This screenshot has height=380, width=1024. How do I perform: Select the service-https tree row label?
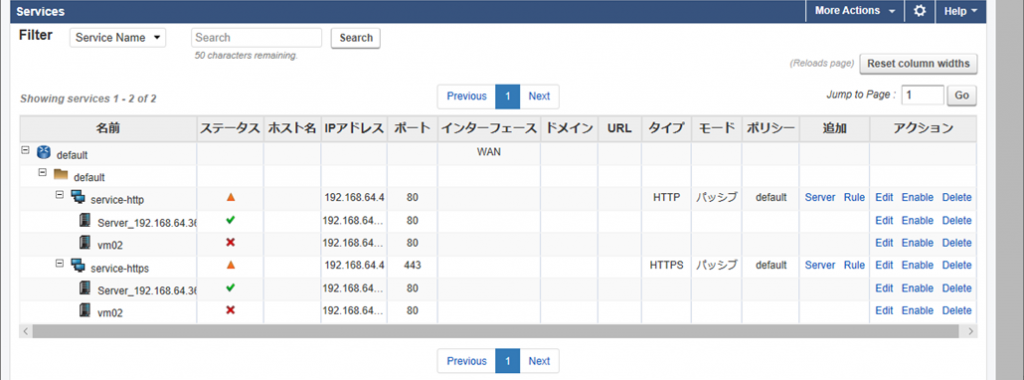click(120, 268)
